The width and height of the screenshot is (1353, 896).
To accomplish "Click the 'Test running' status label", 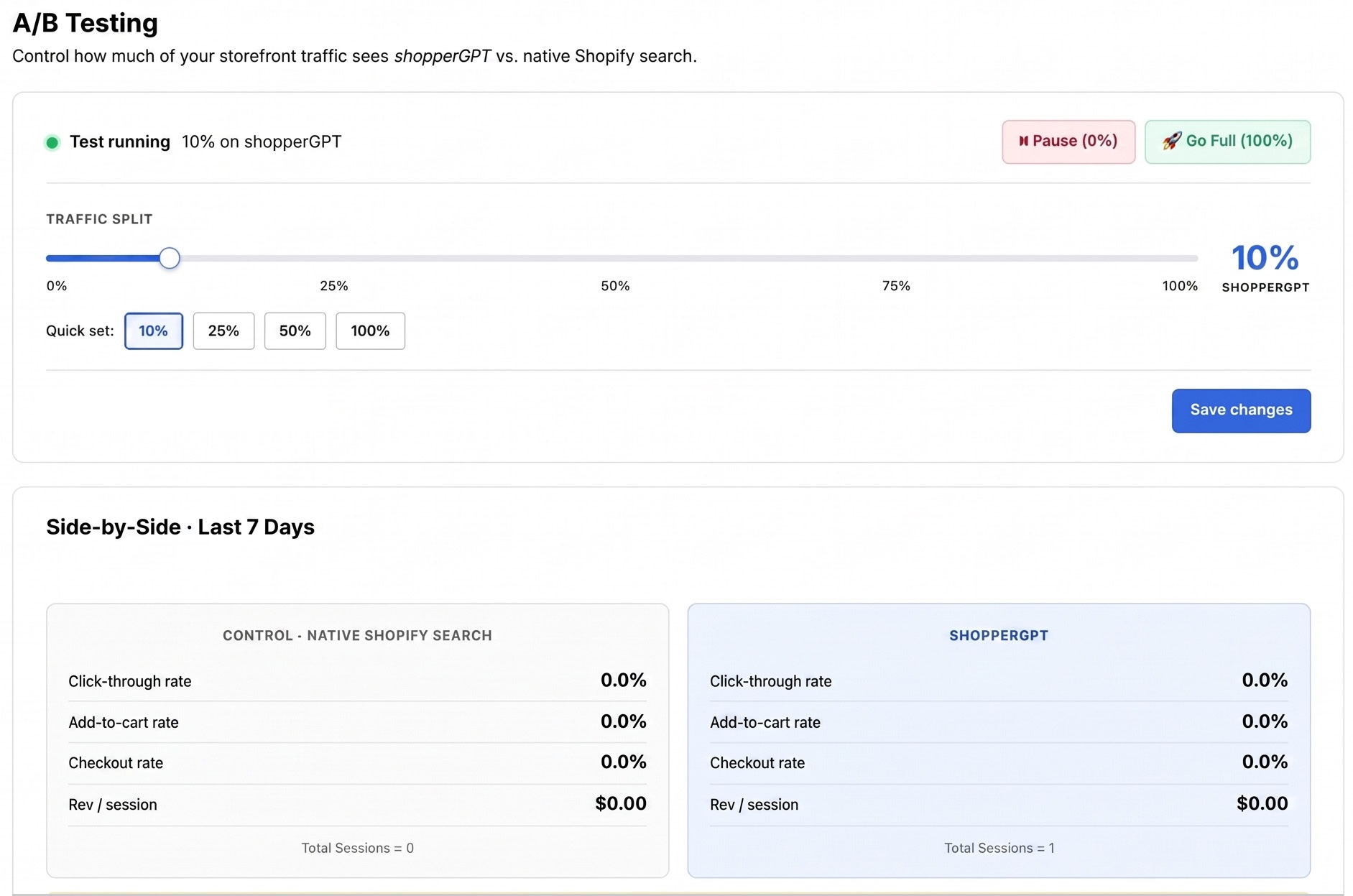I will [120, 142].
